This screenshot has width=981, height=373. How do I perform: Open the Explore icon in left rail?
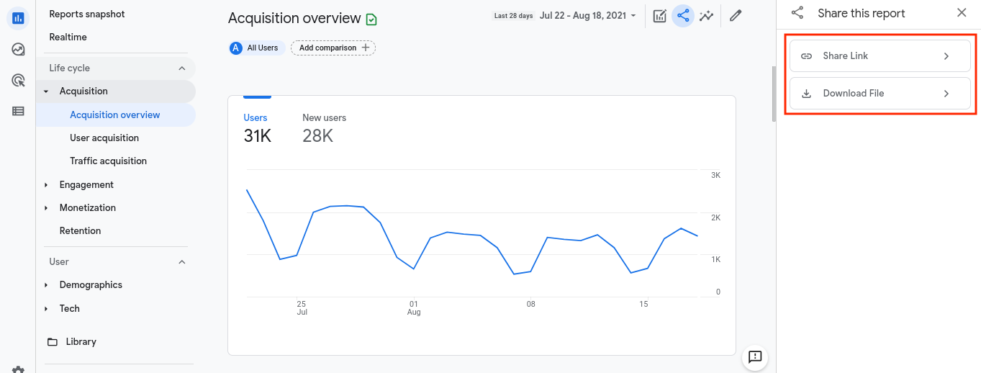click(x=18, y=49)
